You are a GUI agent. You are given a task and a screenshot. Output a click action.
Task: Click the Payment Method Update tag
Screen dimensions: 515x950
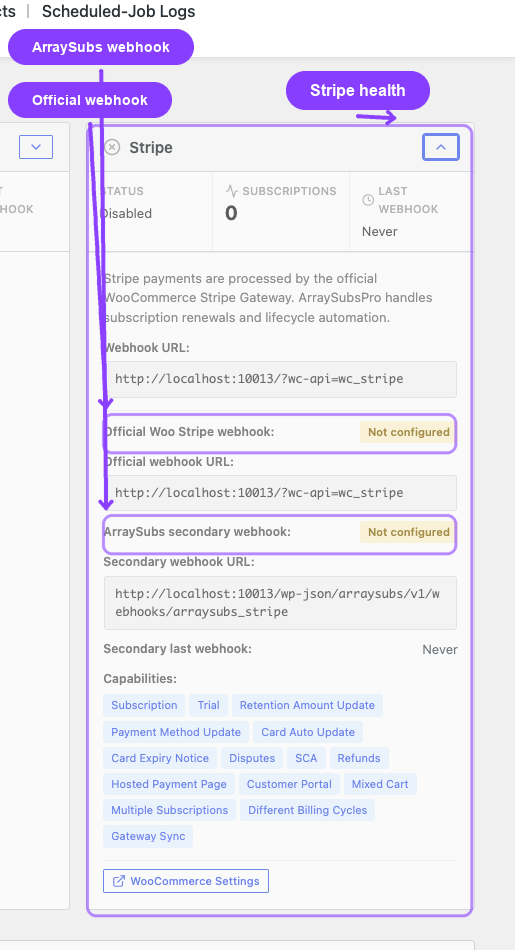[176, 732]
